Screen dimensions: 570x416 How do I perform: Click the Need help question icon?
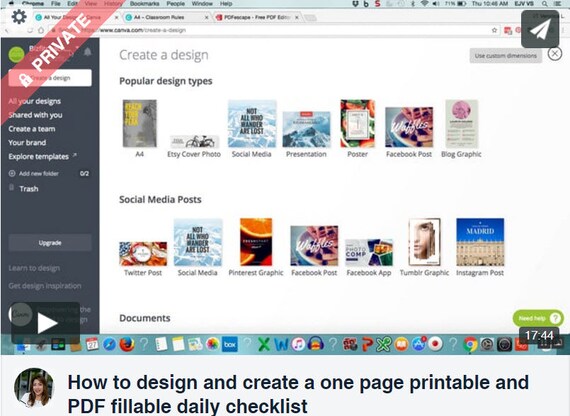pyautogui.click(x=555, y=318)
